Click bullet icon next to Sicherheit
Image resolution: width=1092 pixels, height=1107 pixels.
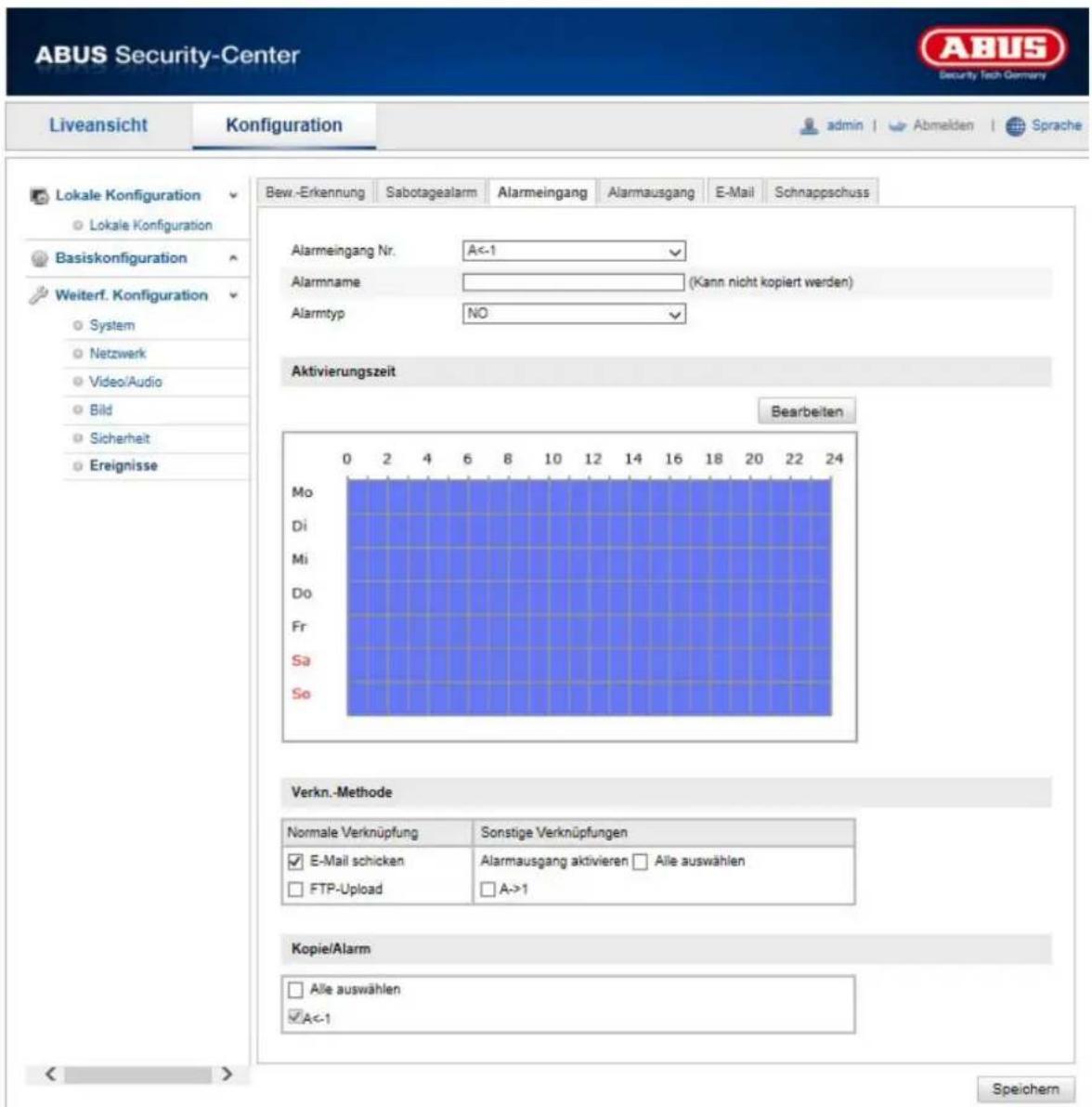click(x=78, y=438)
